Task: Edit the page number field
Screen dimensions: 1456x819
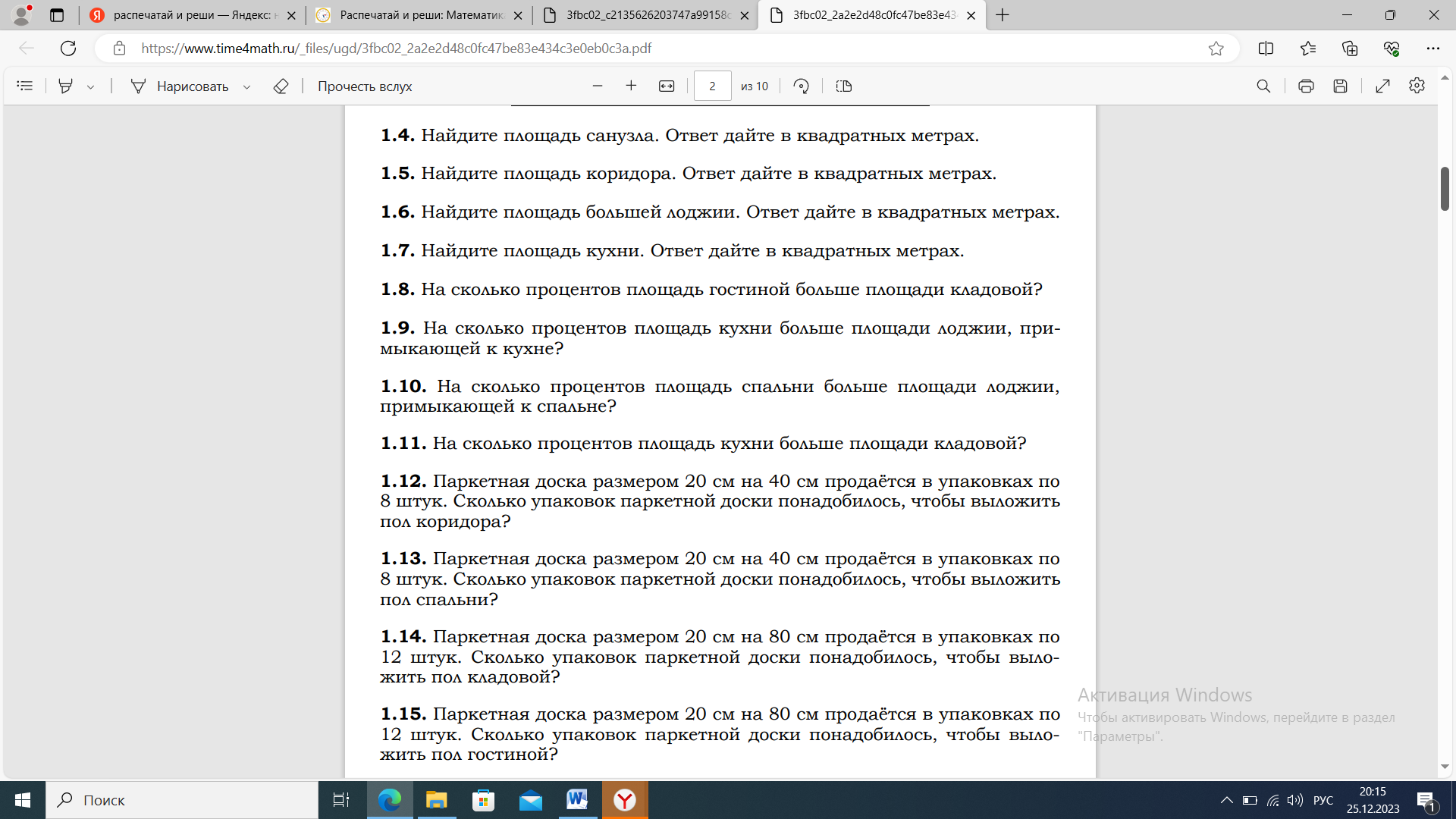Action: pos(712,86)
